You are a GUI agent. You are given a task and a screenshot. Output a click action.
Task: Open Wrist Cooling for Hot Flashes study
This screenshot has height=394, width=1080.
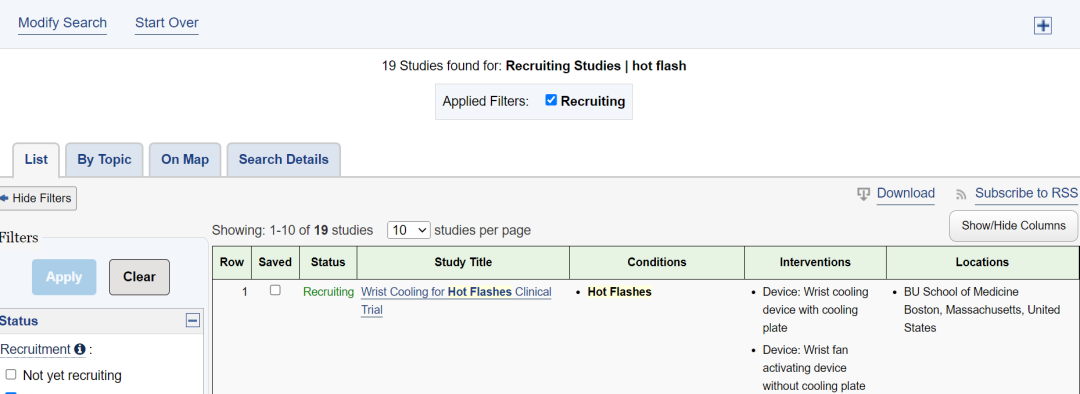point(456,301)
